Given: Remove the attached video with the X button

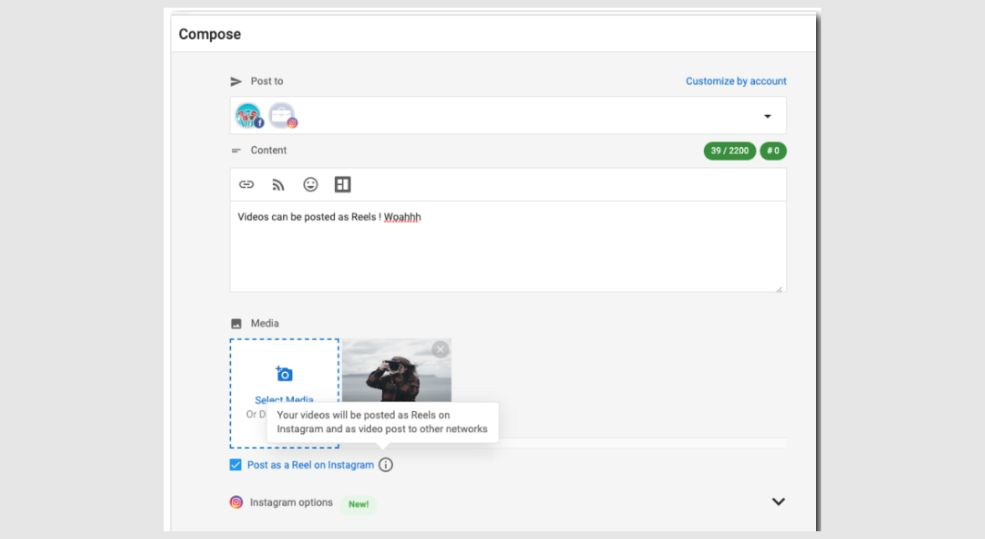Looking at the screenshot, I should click(x=440, y=349).
